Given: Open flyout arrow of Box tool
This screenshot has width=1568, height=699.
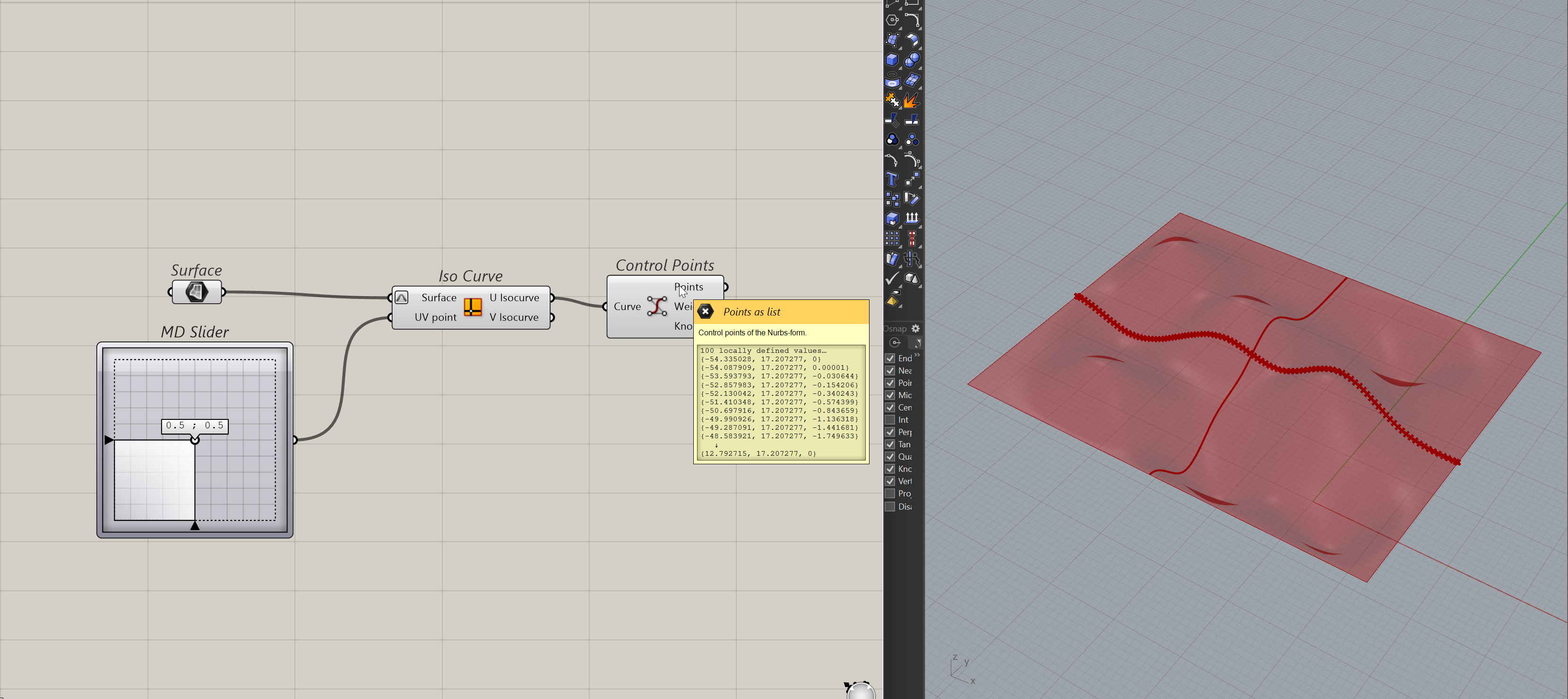Looking at the screenshot, I should point(900,67).
